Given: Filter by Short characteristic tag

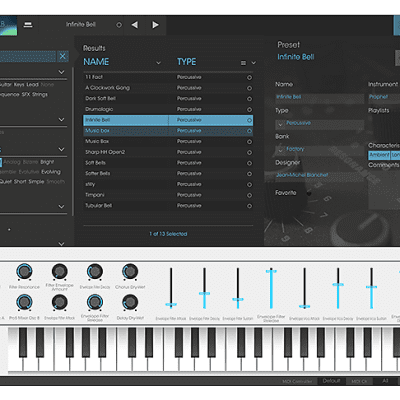Looking at the screenshot, I should click(x=20, y=182).
